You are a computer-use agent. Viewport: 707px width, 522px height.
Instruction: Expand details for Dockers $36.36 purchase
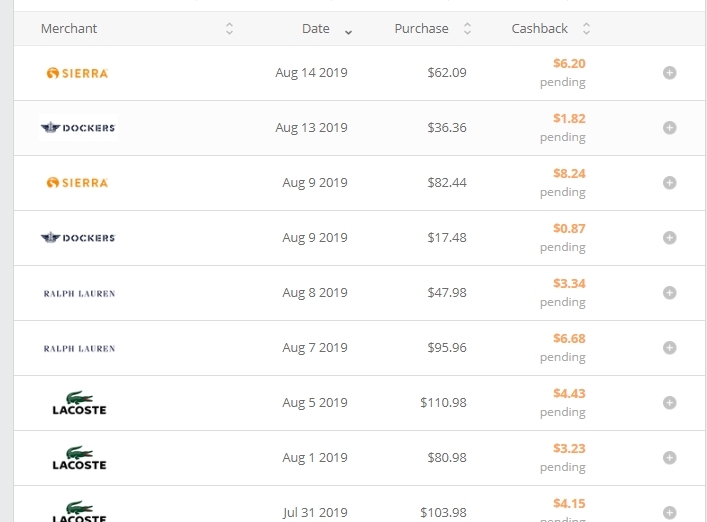[669, 128]
